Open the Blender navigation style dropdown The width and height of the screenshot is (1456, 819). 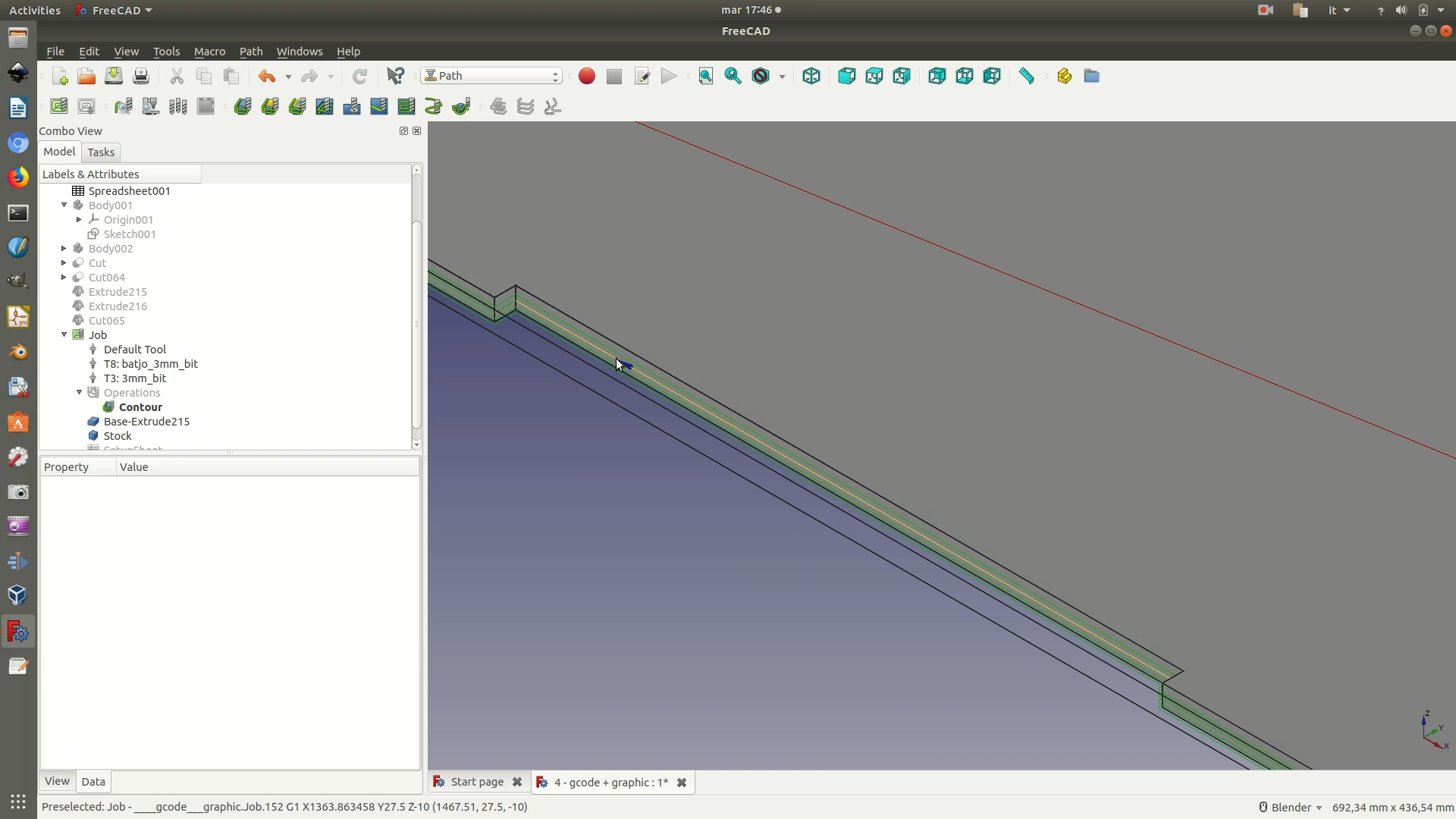tap(1290, 807)
